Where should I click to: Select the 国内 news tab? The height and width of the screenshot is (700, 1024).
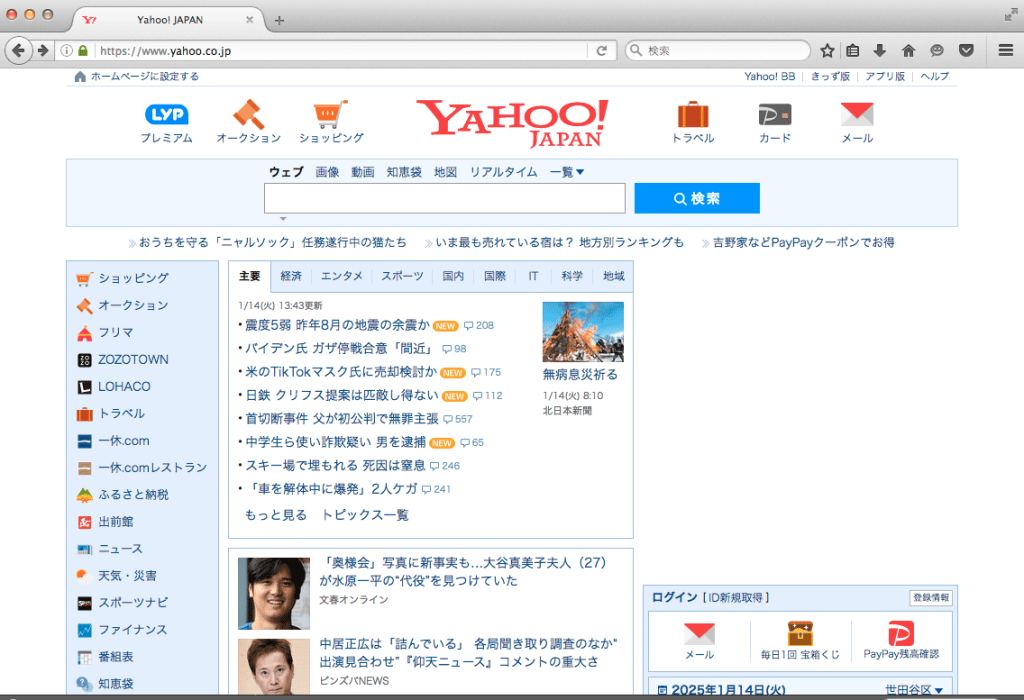click(453, 276)
